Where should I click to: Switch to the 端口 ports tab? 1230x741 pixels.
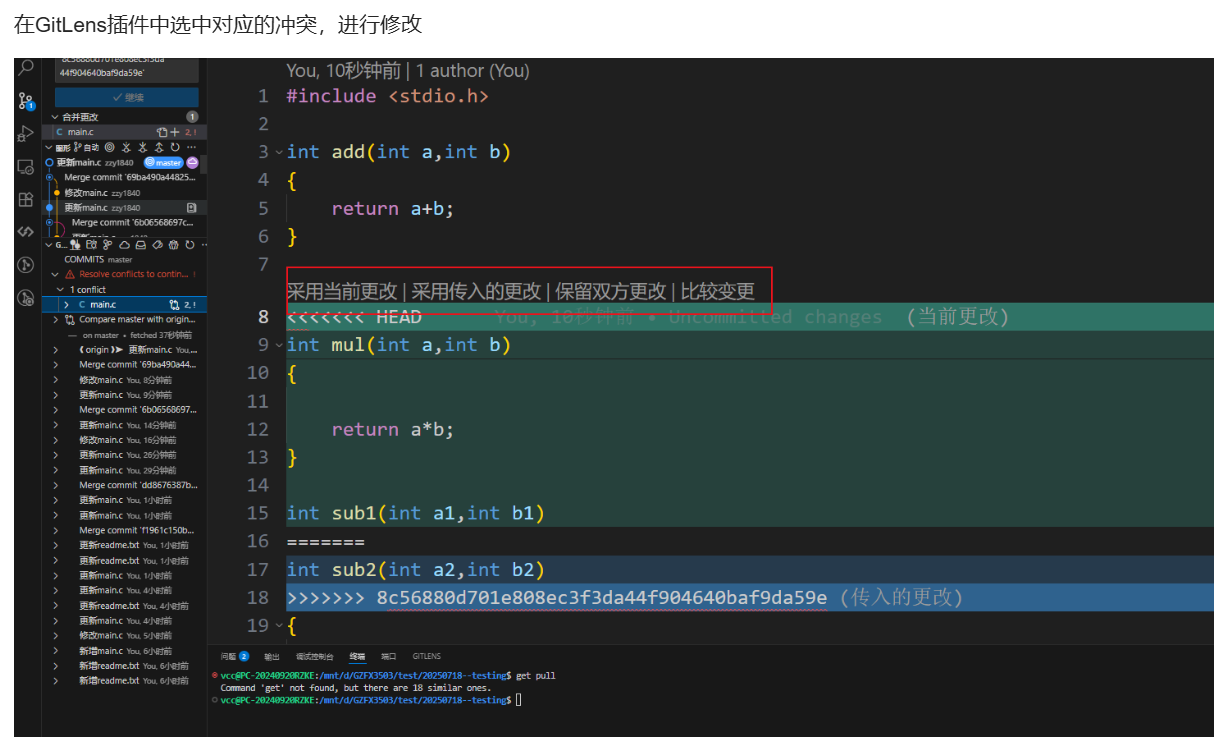point(389,656)
